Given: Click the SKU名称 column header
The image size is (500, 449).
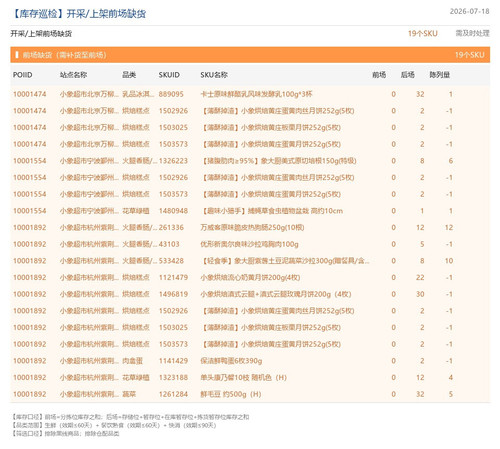Looking at the screenshot, I should pyautogui.click(x=214, y=75).
